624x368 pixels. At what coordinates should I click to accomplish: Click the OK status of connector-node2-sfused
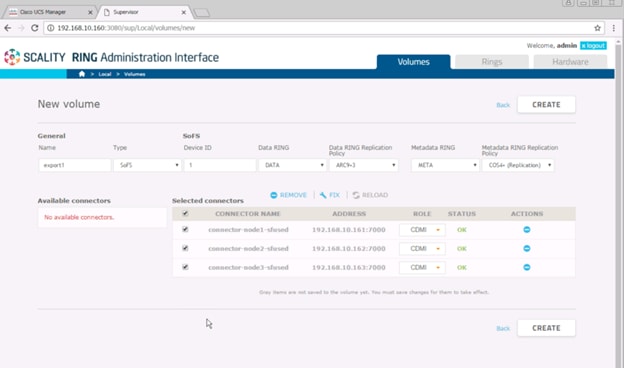click(x=462, y=248)
